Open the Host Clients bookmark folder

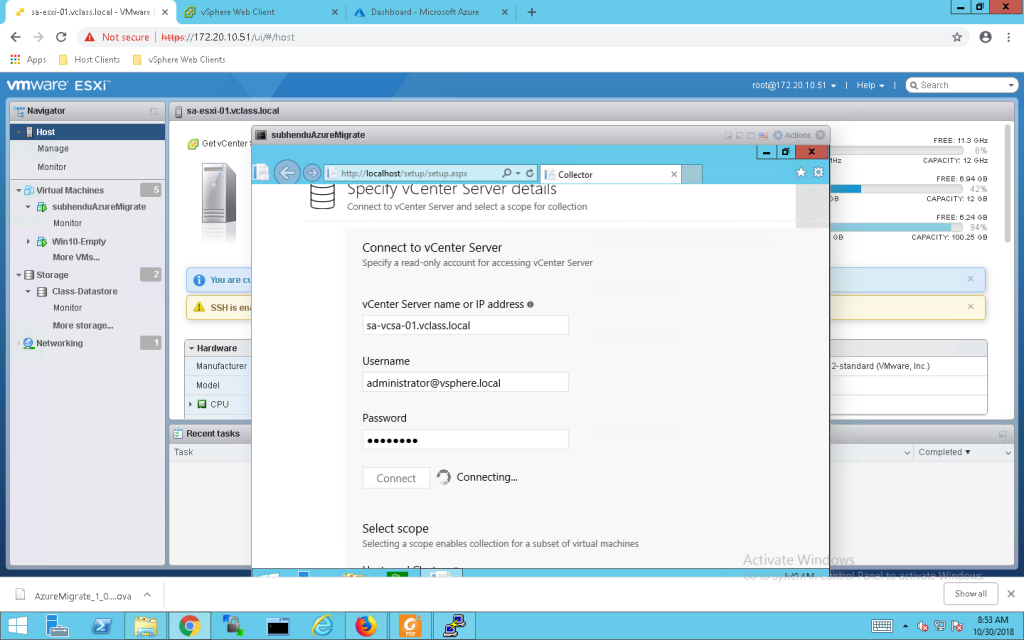[x=89, y=59]
